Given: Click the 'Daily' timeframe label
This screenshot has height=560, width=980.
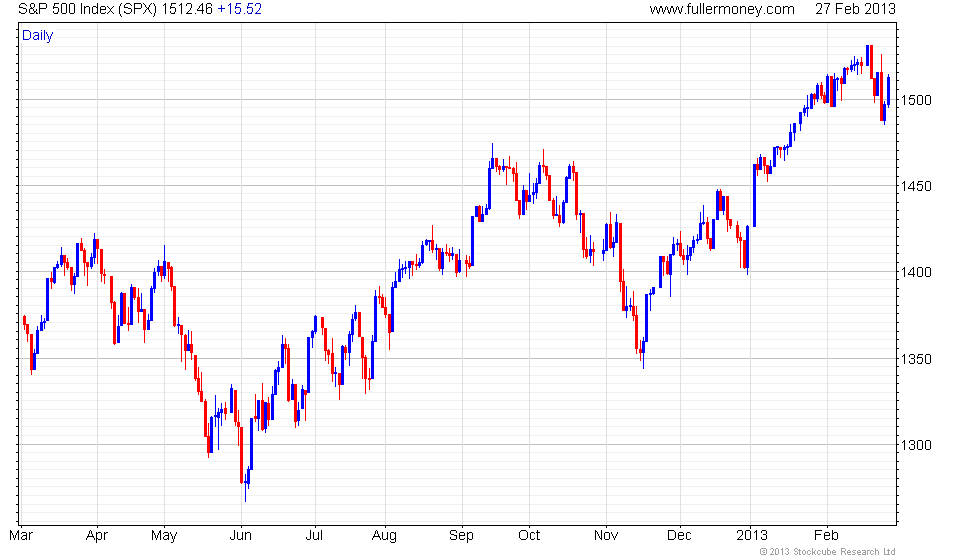Looking at the screenshot, I should coord(38,36).
